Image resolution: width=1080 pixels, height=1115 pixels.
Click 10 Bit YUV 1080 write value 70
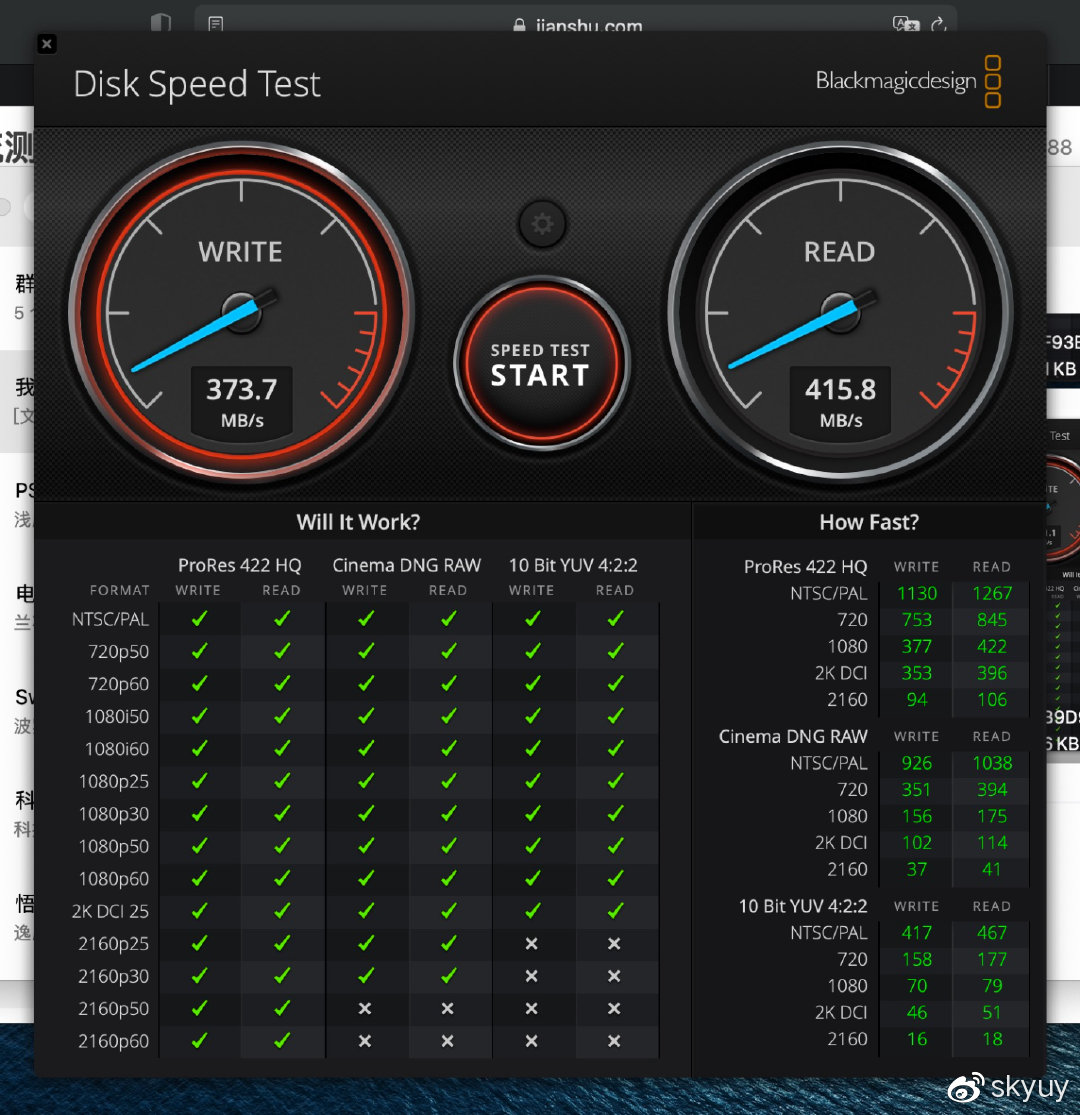[x=917, y=986]
